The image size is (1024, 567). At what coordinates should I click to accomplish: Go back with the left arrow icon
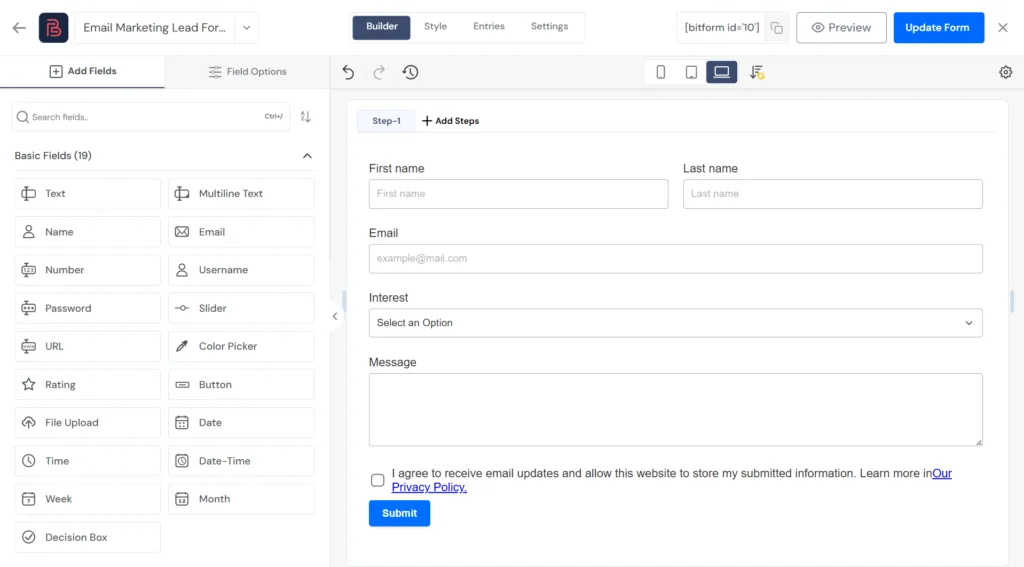coord(19,27)
